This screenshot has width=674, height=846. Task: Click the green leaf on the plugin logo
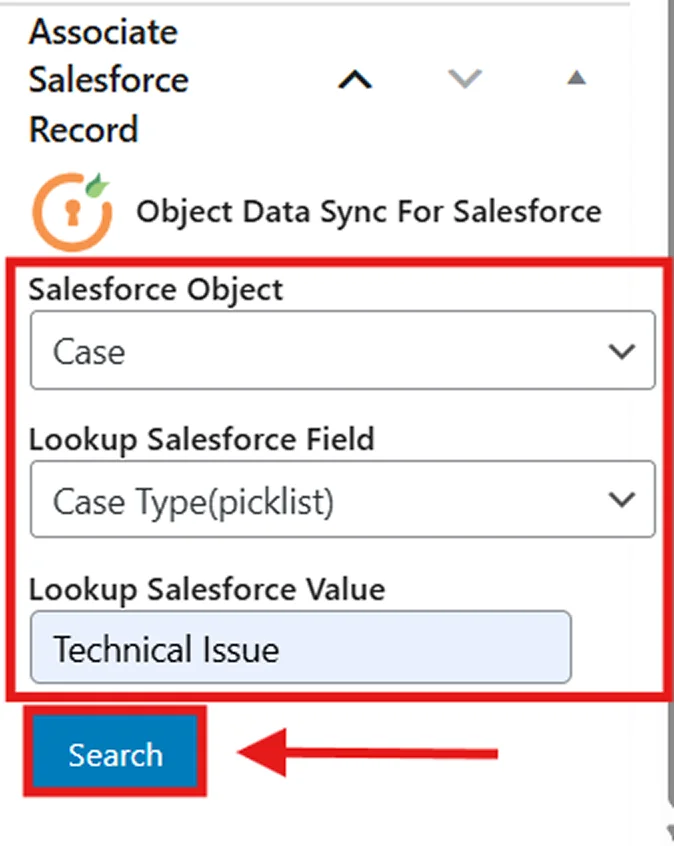[x=95, y=184]
